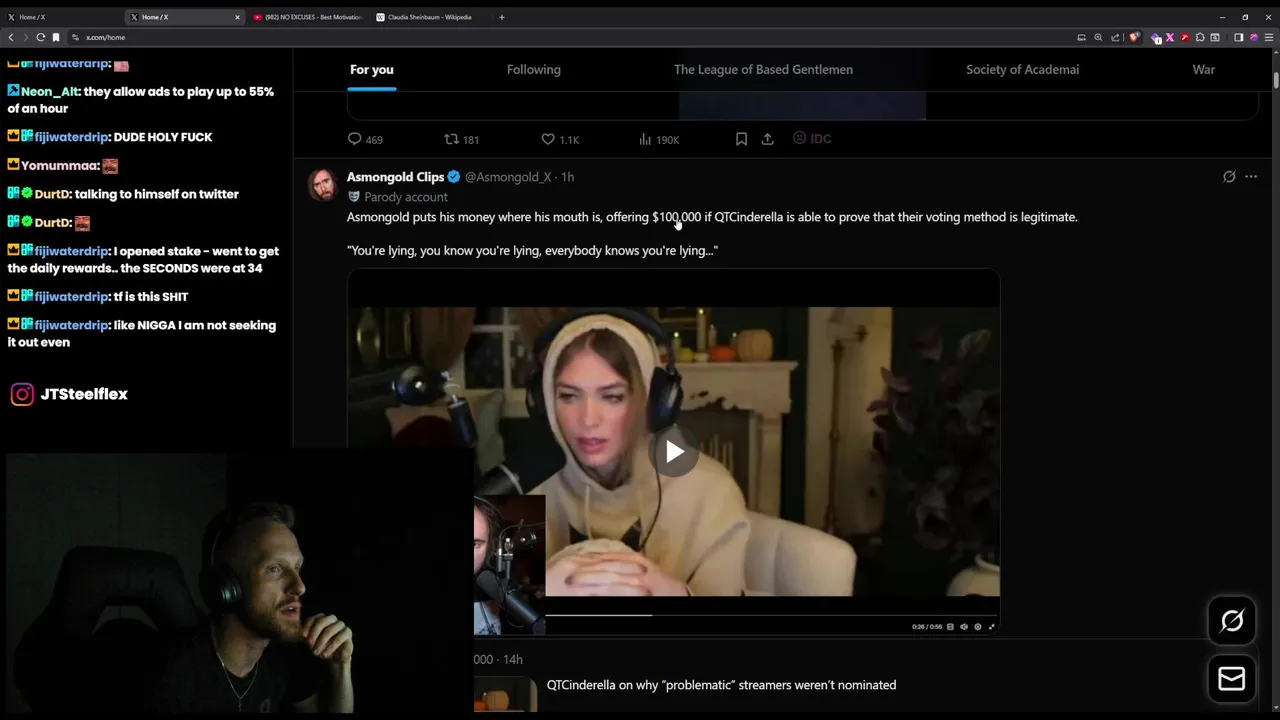
Task: Open the pink X extension icon
Action: click(x=1170, y=37)
